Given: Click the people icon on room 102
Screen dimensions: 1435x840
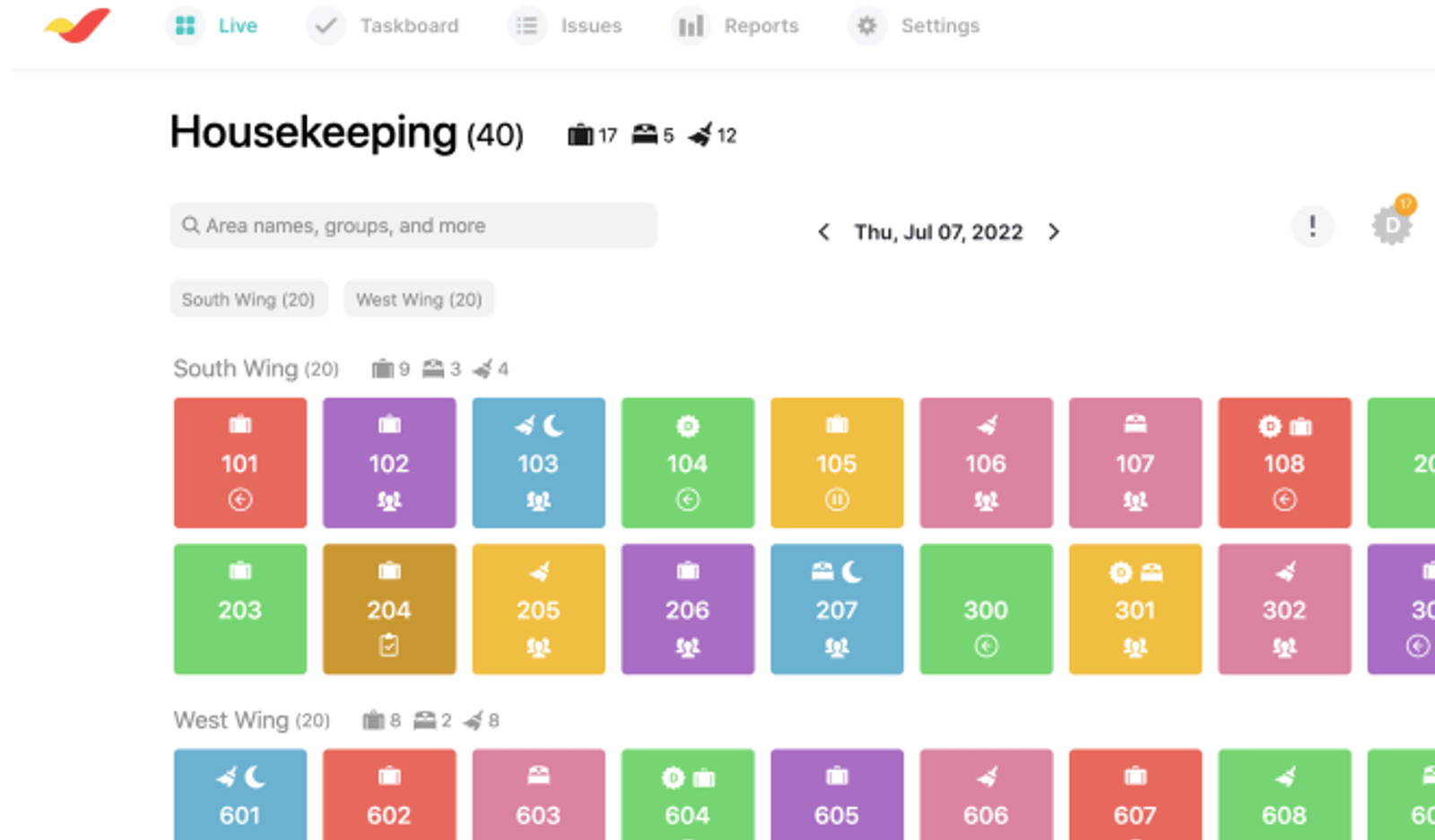Looking at the screenshot, I should click(x=389, y=500).
